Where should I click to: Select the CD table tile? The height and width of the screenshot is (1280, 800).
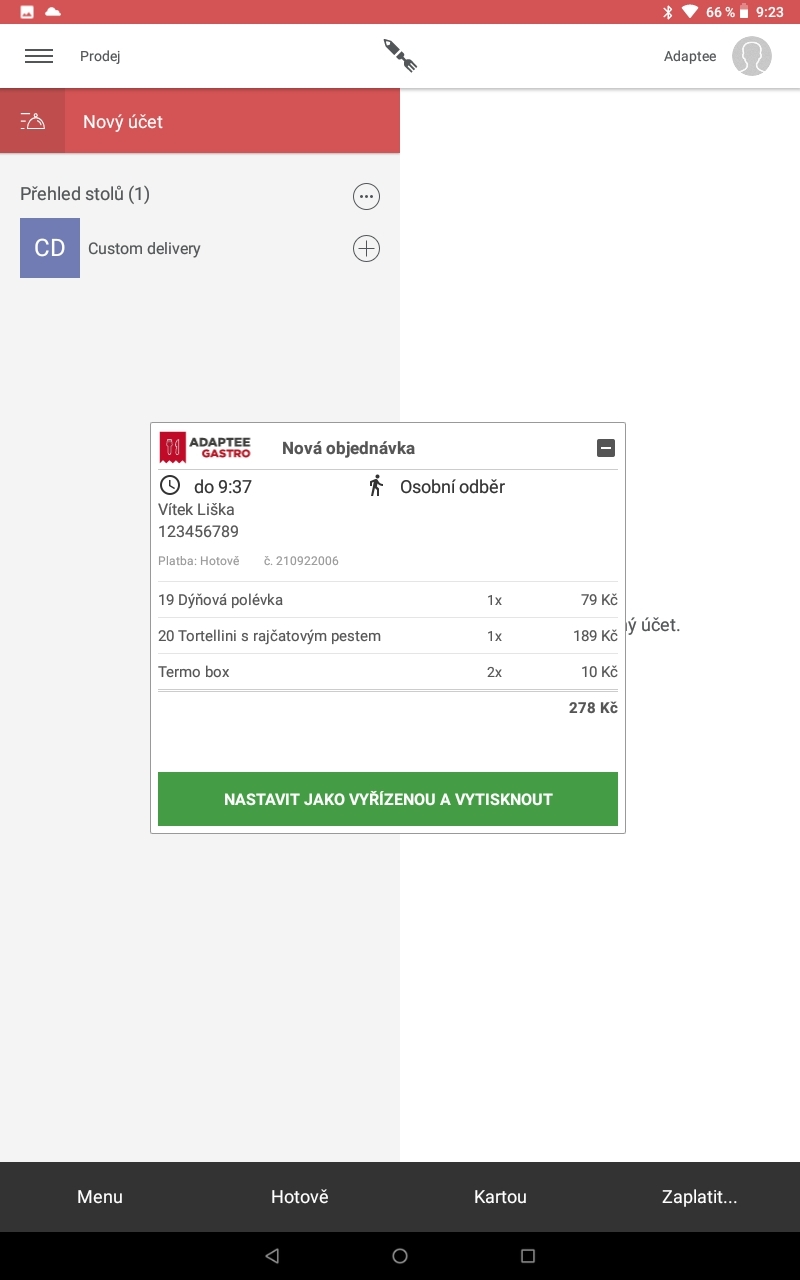click(50, 248)
